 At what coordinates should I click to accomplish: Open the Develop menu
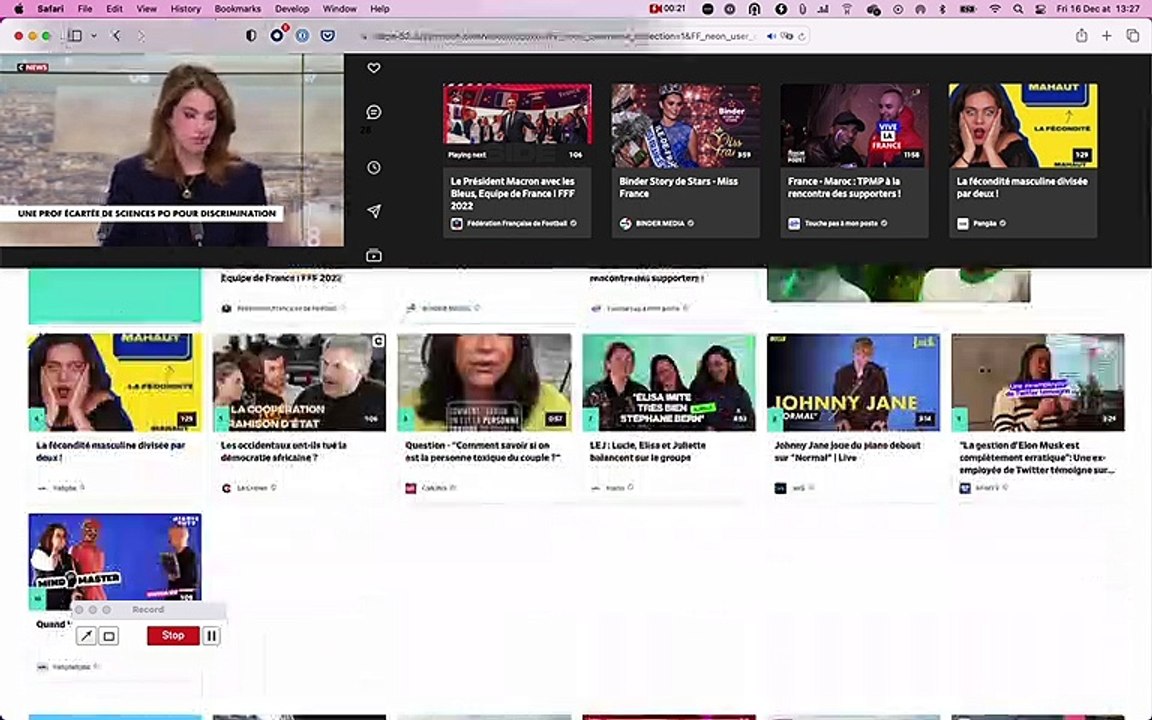click(292, 9)
